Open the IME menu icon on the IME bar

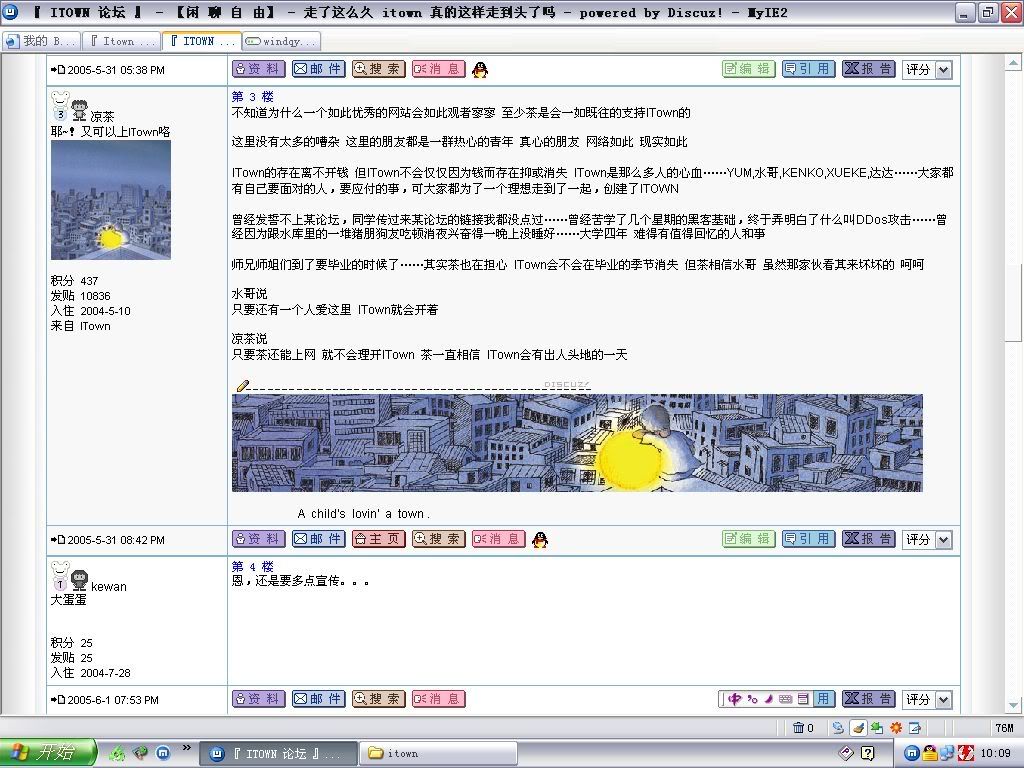[803, 699]
